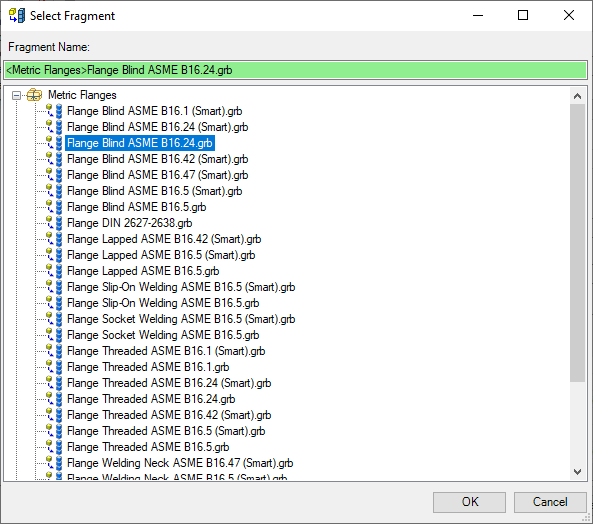Select the Metric Flanges root label
The height and width of the screenshot is (524, 593).
[82, 95]
